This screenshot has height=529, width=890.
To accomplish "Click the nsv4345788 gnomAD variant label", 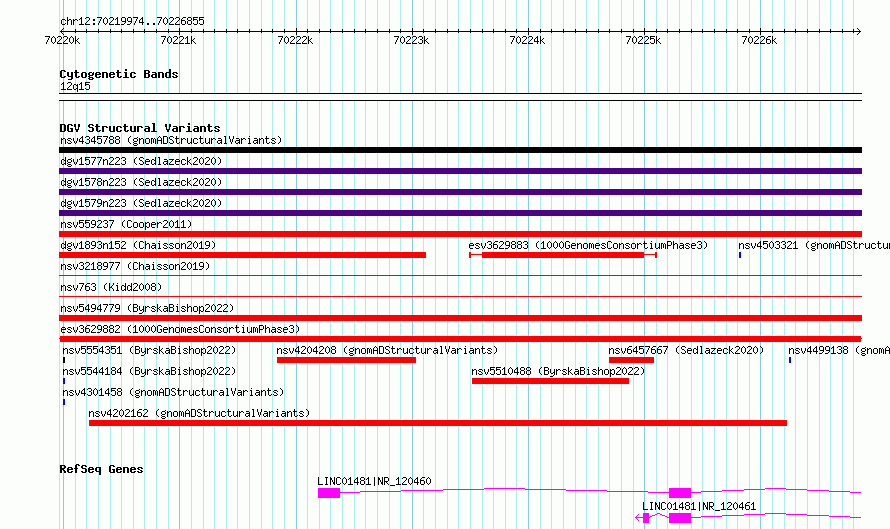I will point(171,140).
